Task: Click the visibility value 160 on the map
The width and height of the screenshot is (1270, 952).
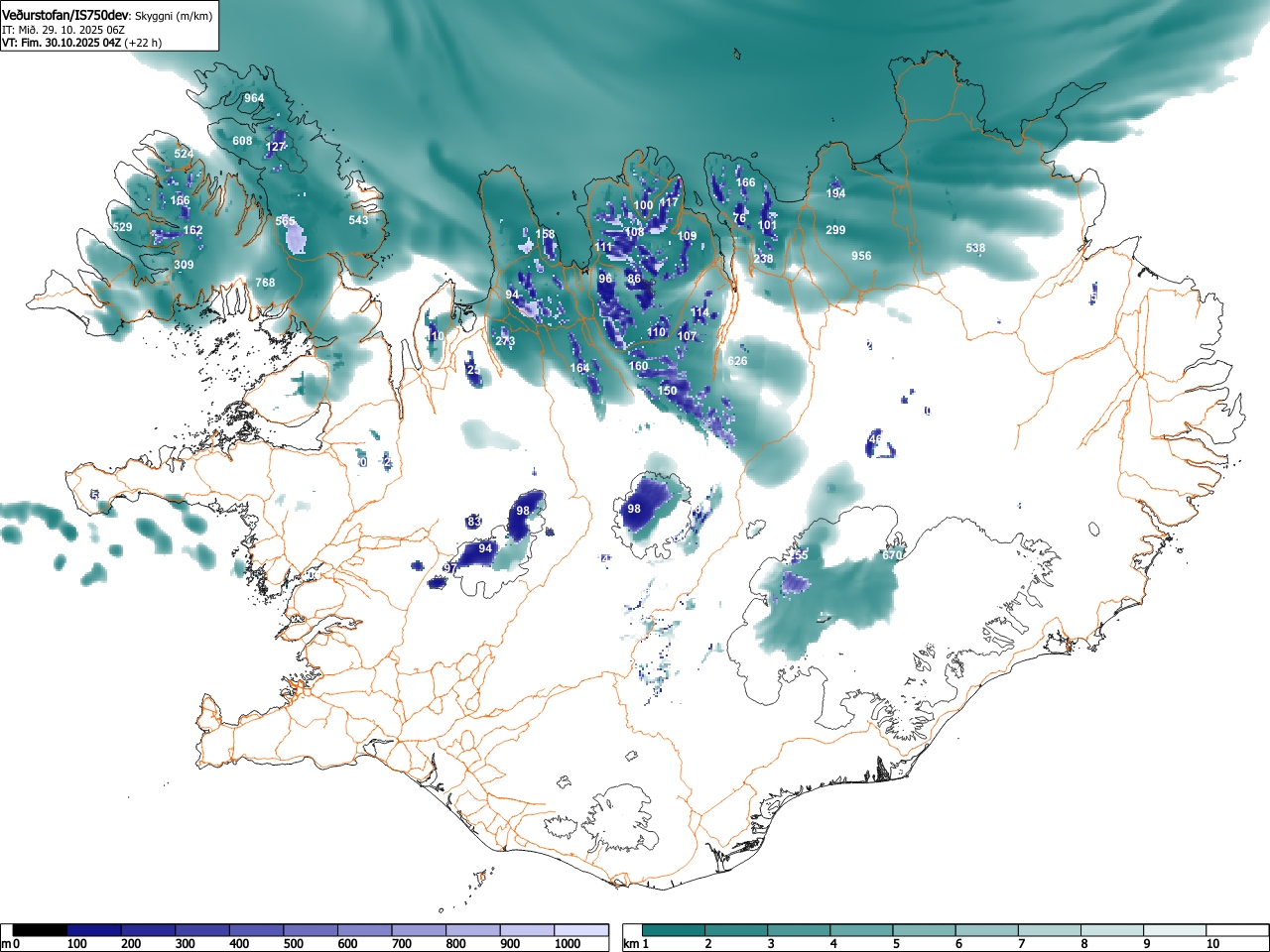Action: [x=638, y=366]
